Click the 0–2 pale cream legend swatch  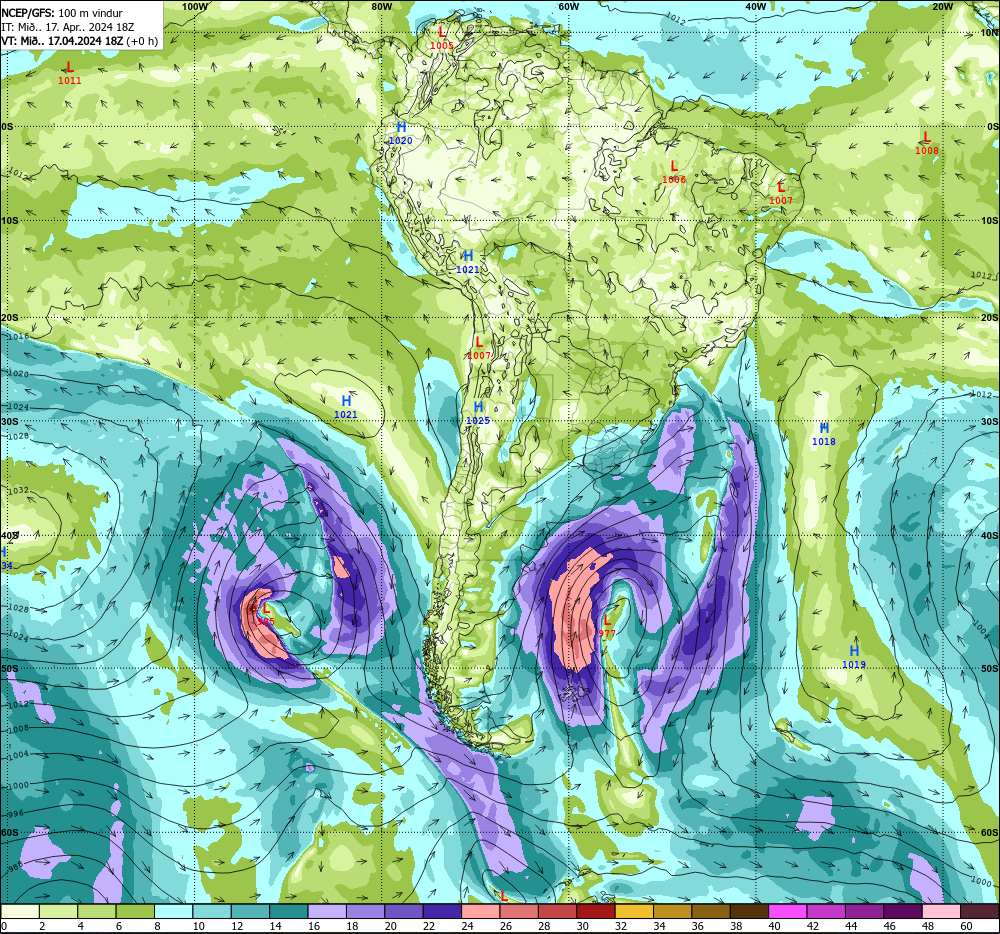[20, 911]
